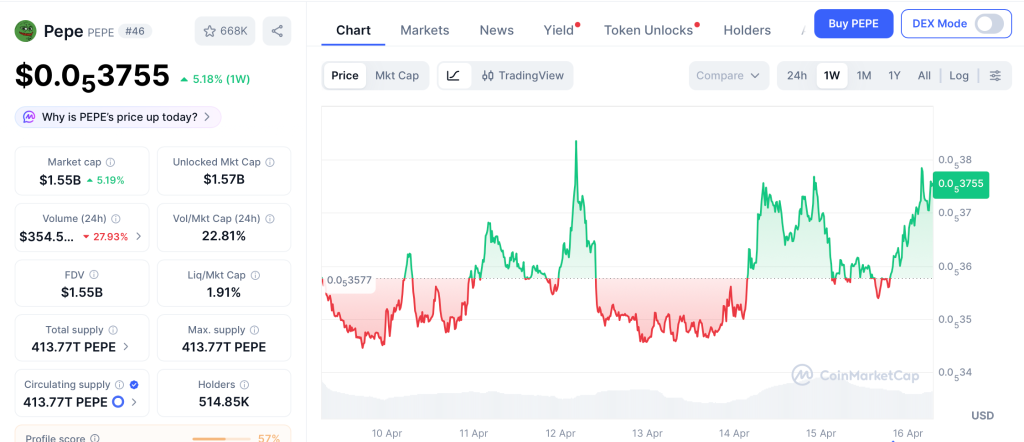
Task: Switch chart to Mkt Cap view
Action: pos(397,76)
